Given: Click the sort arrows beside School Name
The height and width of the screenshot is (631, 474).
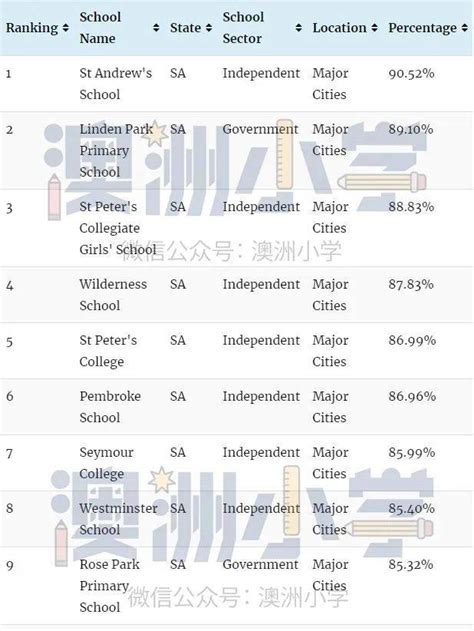Looking at the screenshot, I should coord(156,28).
